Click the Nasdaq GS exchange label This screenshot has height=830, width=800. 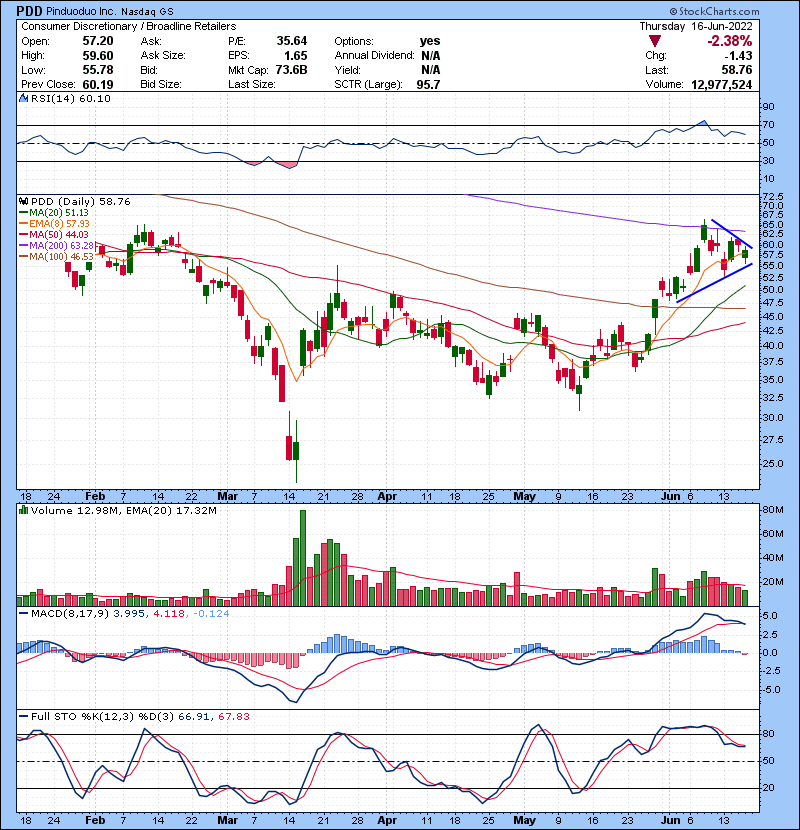point(147,12)
